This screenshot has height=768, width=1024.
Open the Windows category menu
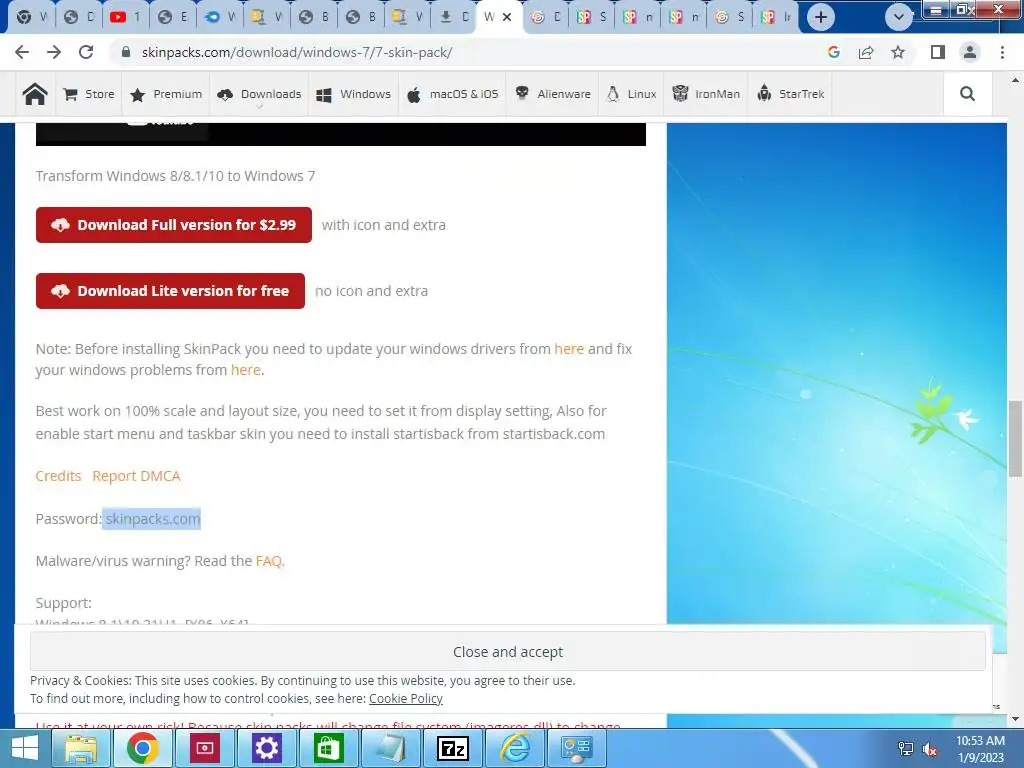pyautogui.click(x=353, y=94)
